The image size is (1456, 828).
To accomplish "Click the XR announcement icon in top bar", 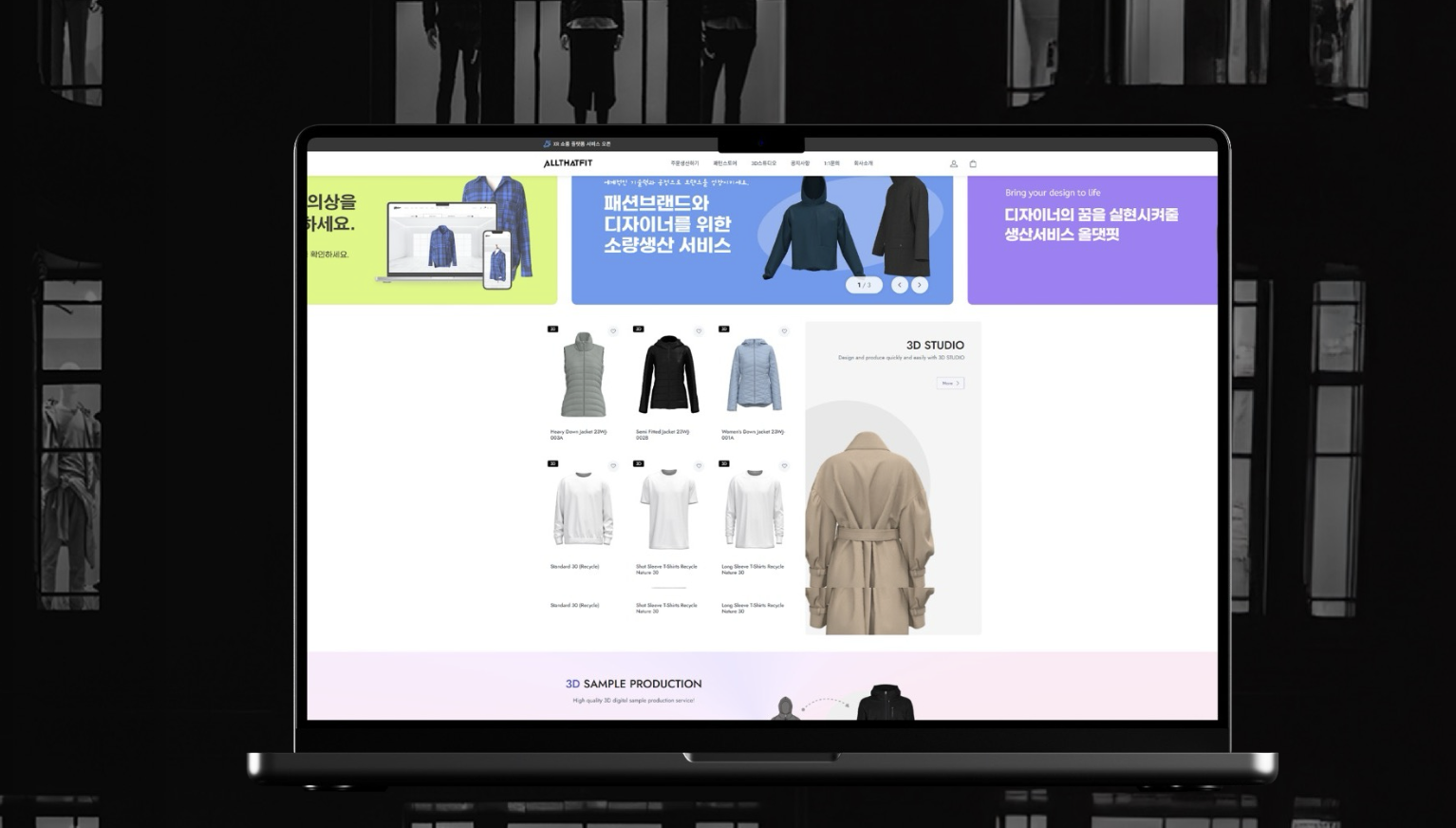I will [547, 144].
